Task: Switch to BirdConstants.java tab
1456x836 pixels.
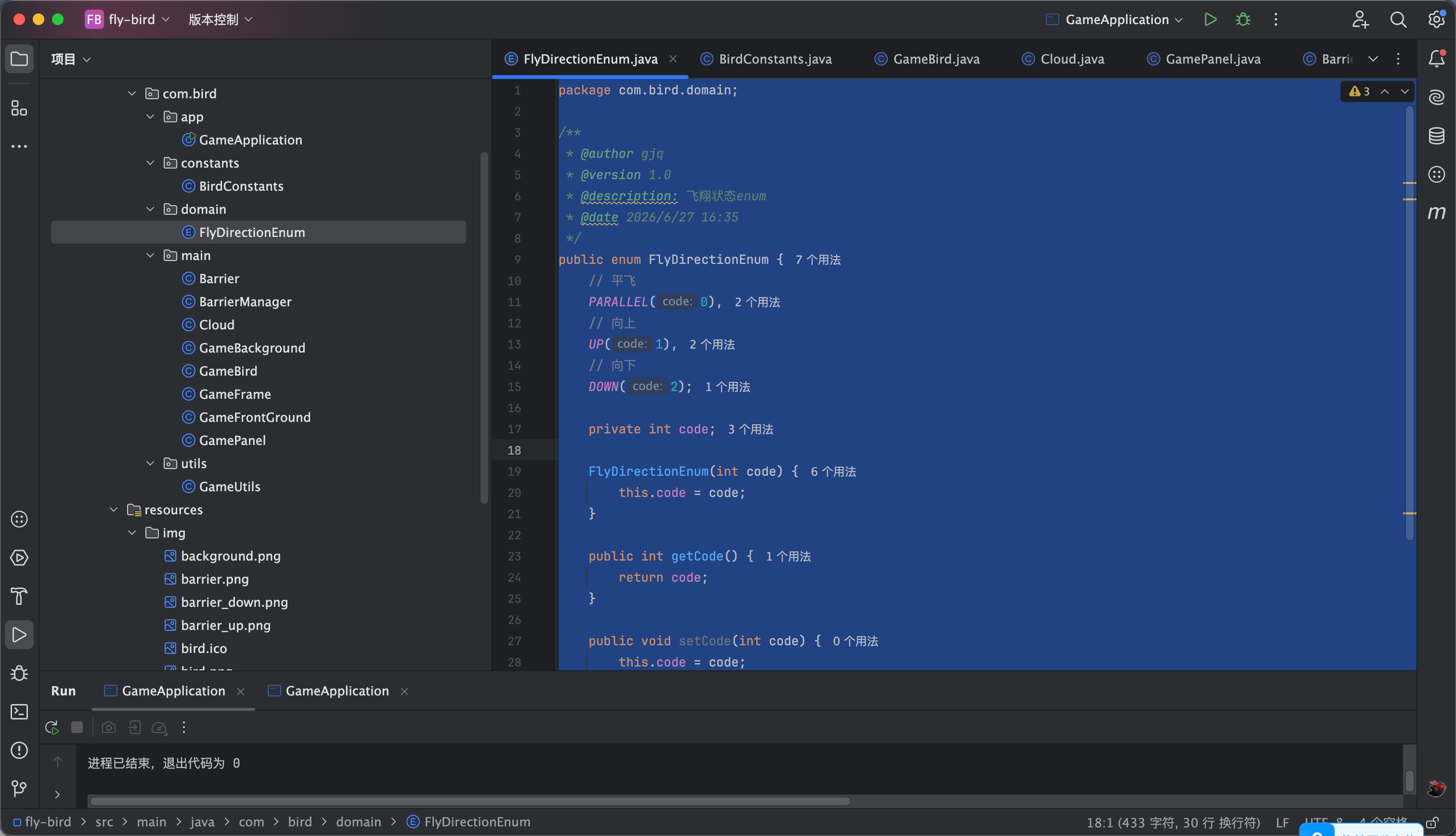Action: pos(766,59)
